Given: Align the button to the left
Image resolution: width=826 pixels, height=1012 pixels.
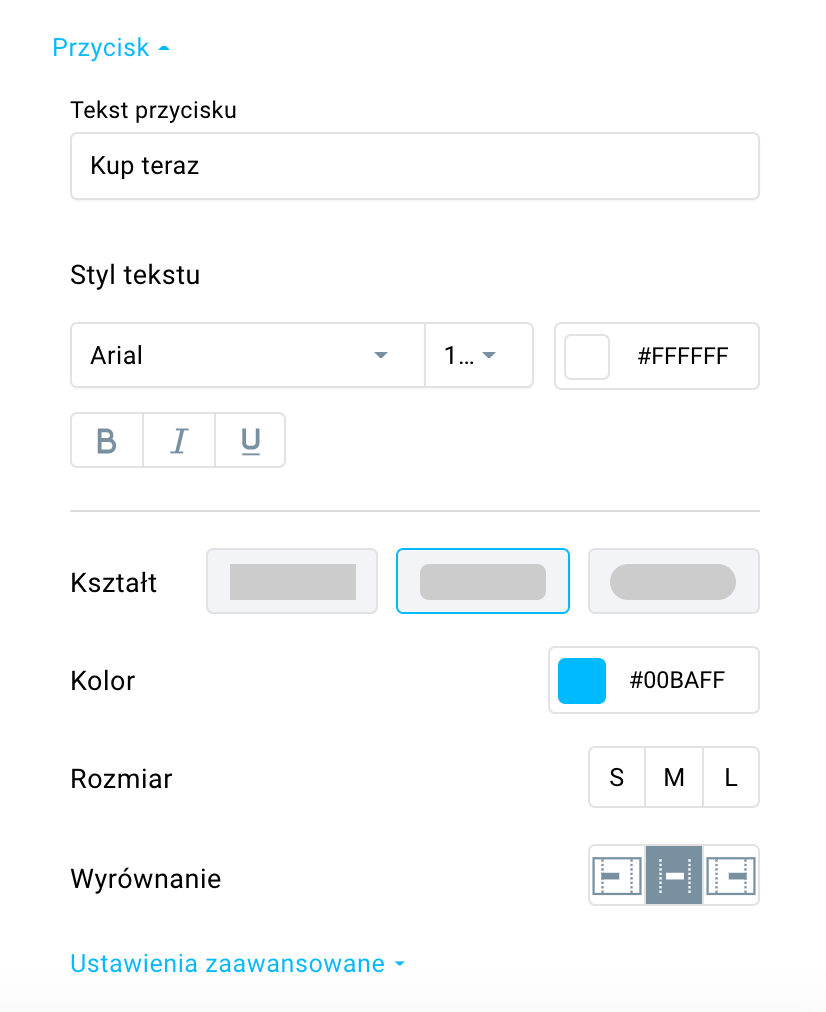Looking at the screenshot, I should pyautogui.click(x=617, y=875).
